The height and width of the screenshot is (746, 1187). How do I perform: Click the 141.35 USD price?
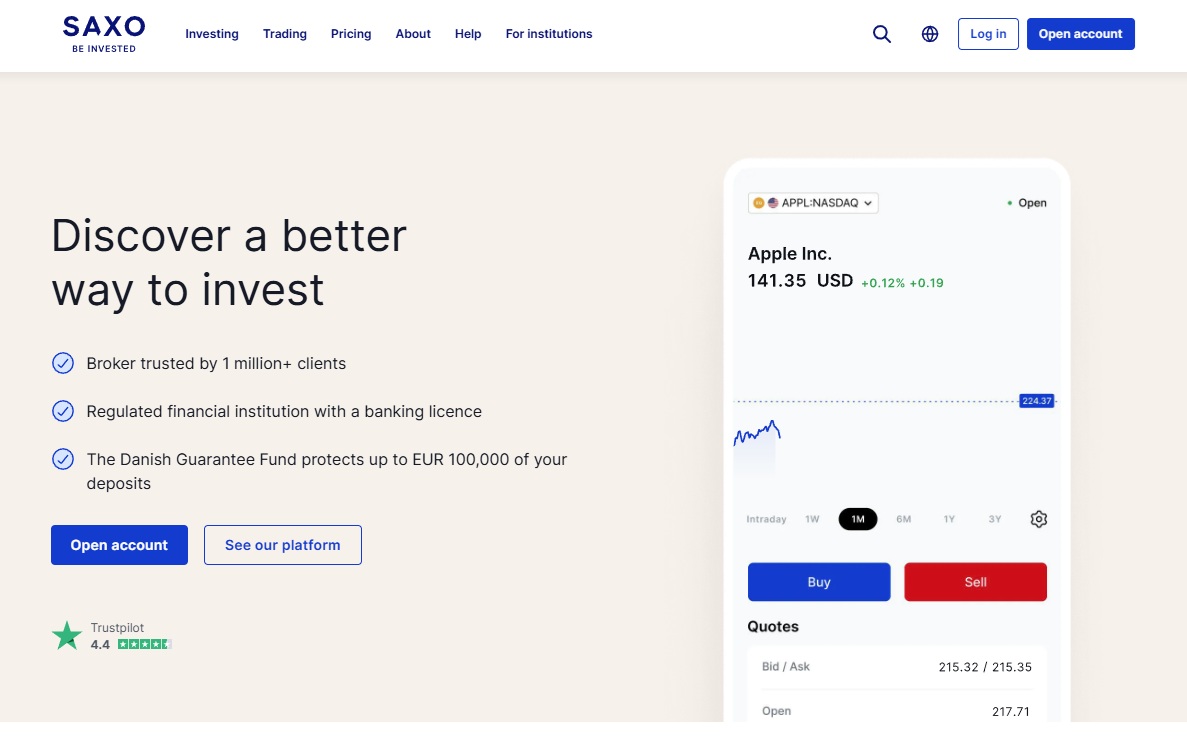[x=800, y=281]
